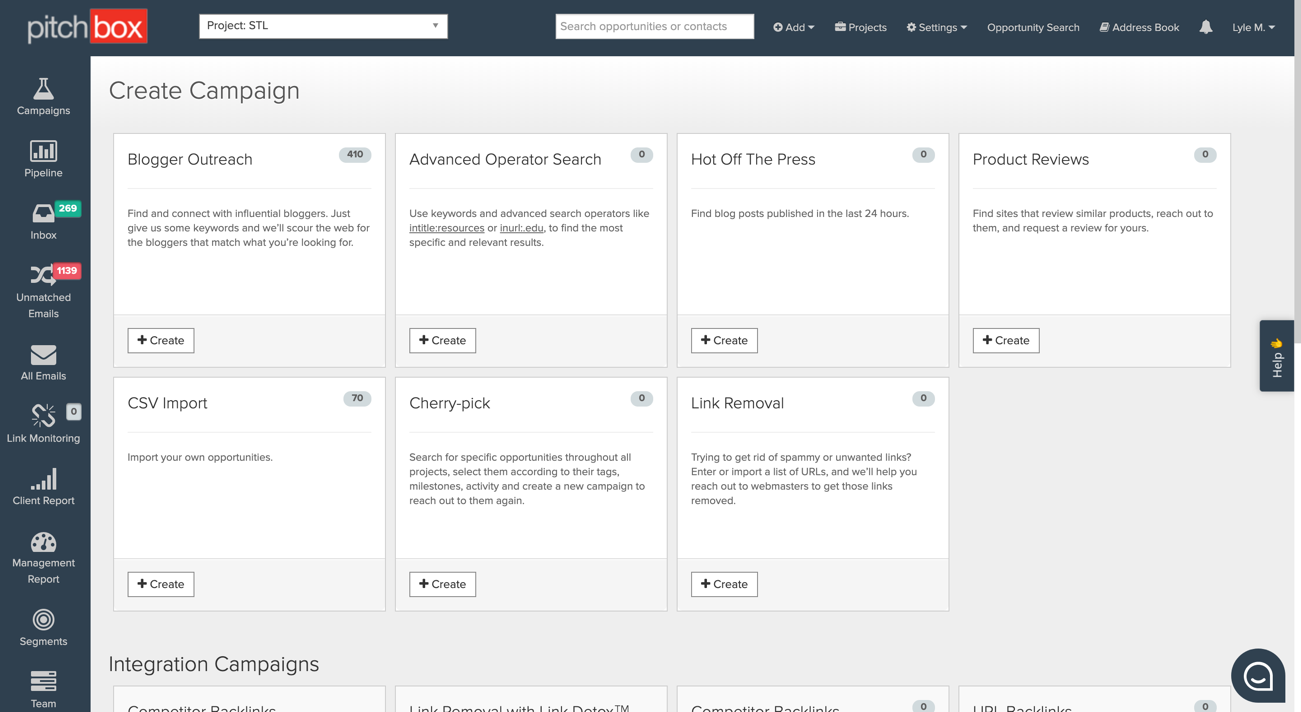Open the Address Book
Image resolution: width=1301 pixels, height=712 pixels.
1139,27
